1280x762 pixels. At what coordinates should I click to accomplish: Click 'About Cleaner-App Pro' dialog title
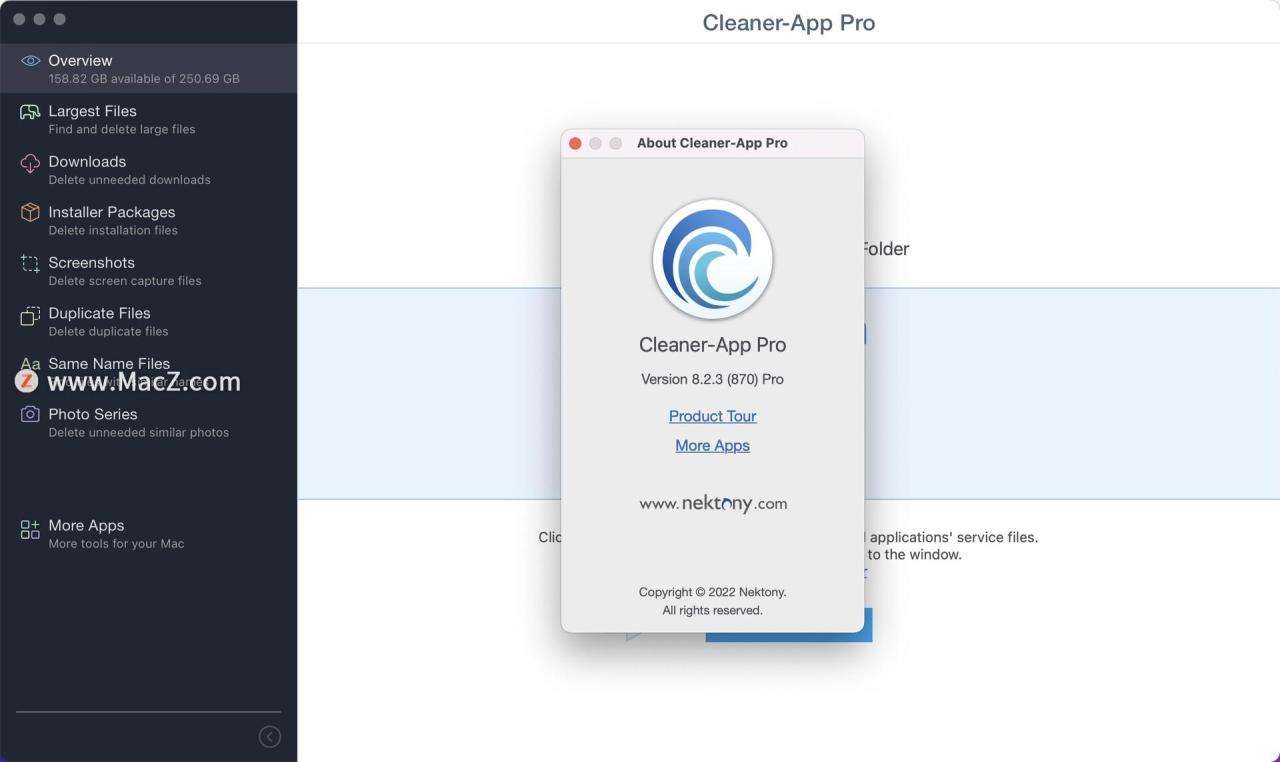point(712,143)
